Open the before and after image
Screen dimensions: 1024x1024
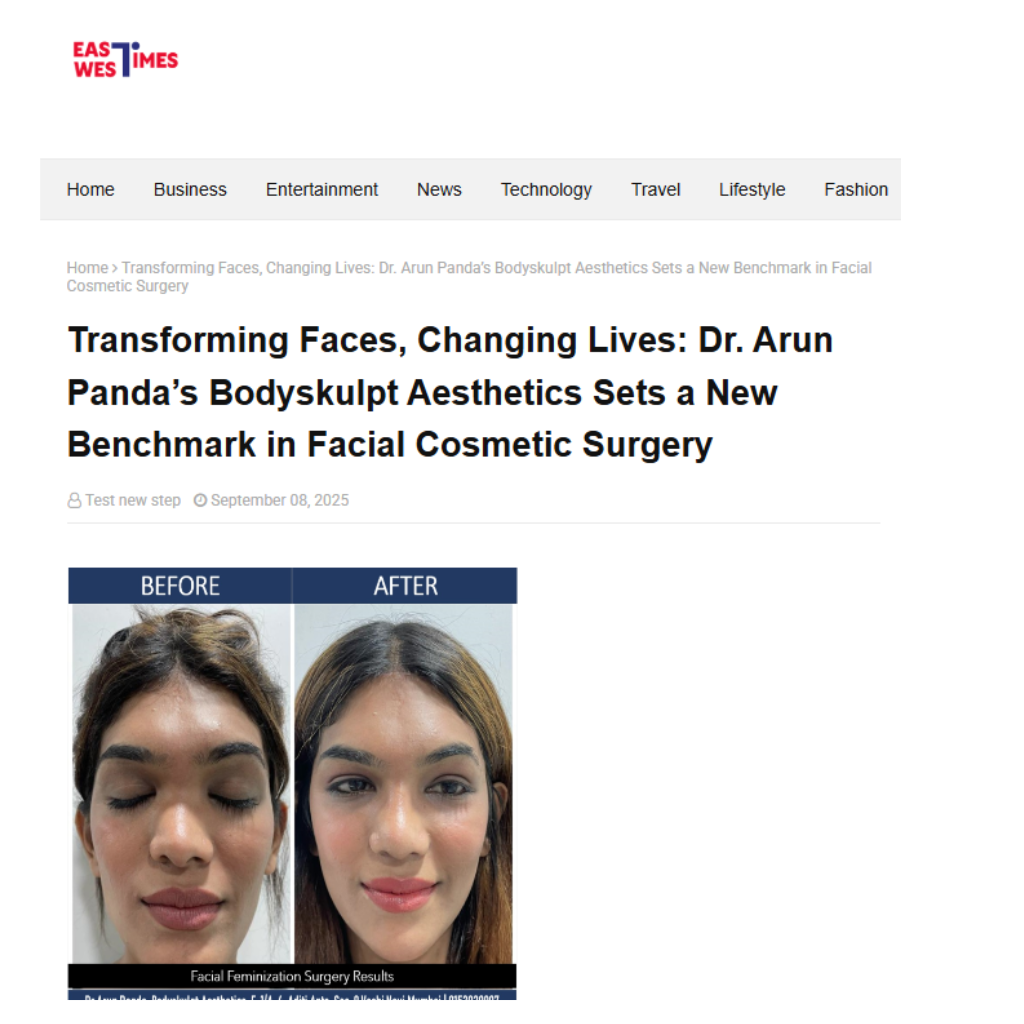pyautogui.click(x=293, y=783)
